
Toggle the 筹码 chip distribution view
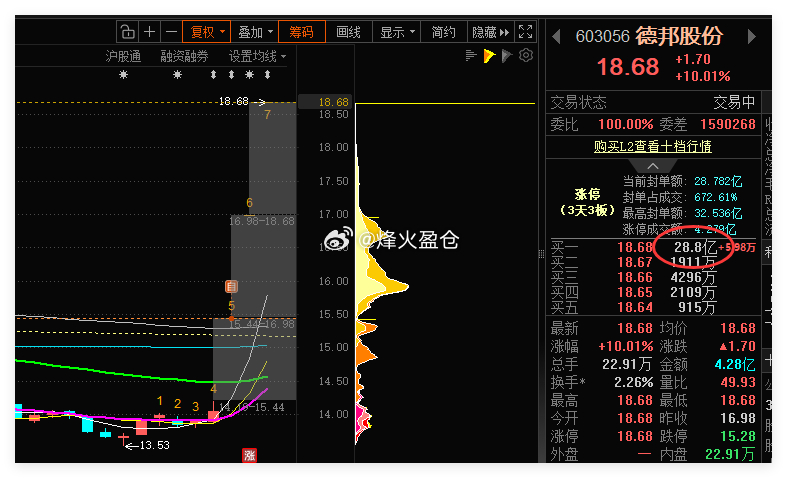coord(302,32)
